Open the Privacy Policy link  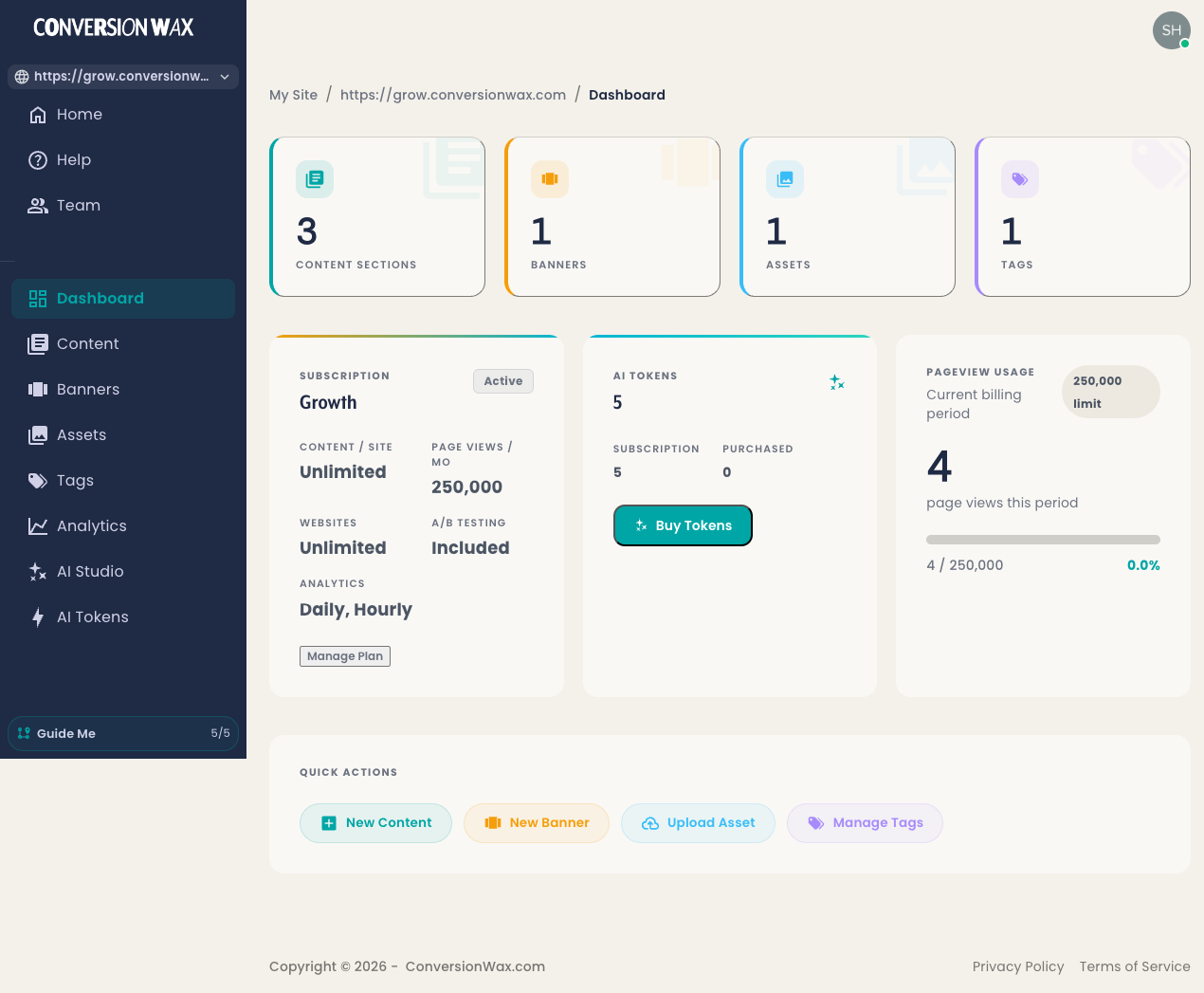point(1018,966)
